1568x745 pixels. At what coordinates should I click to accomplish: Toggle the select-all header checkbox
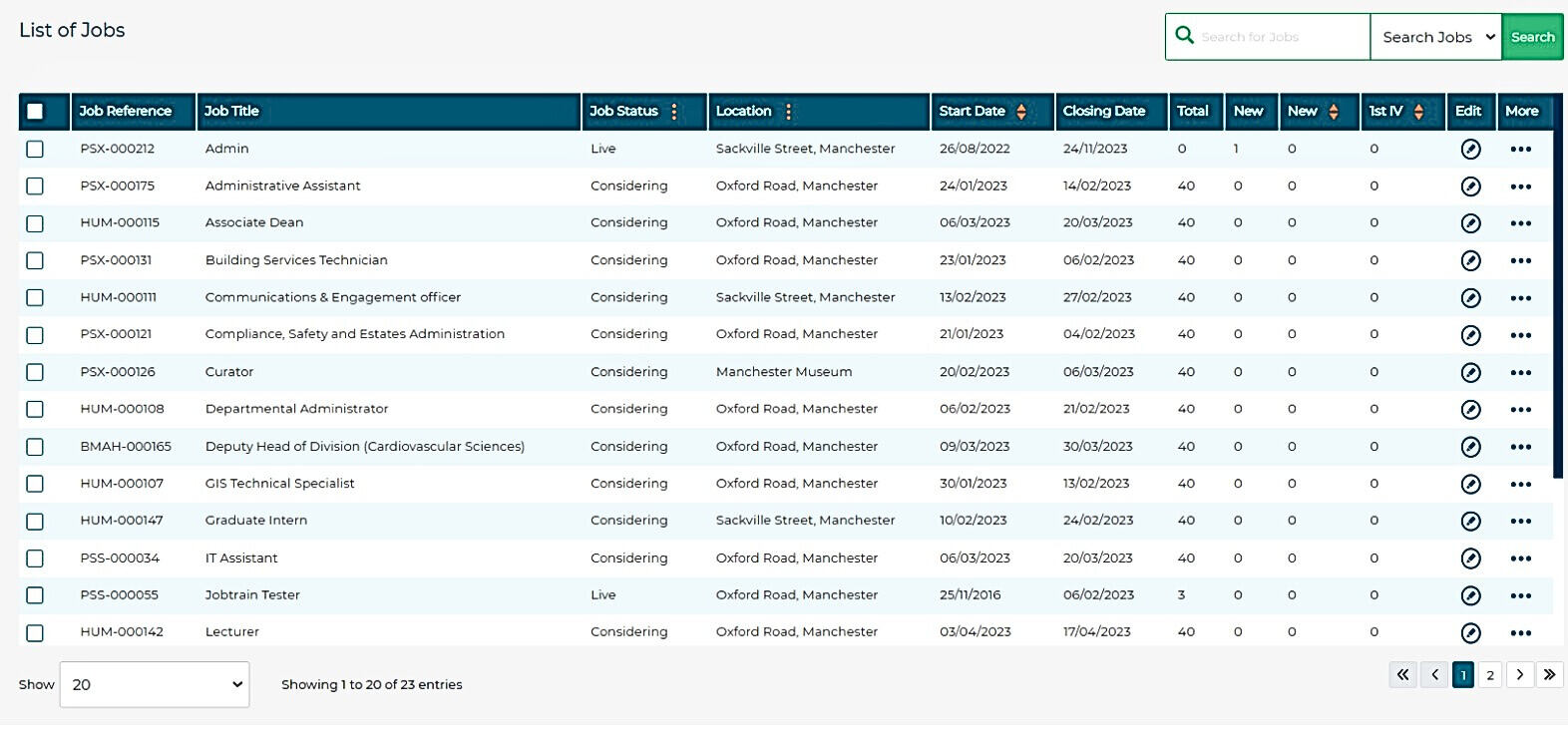click(x=35, y=112)
